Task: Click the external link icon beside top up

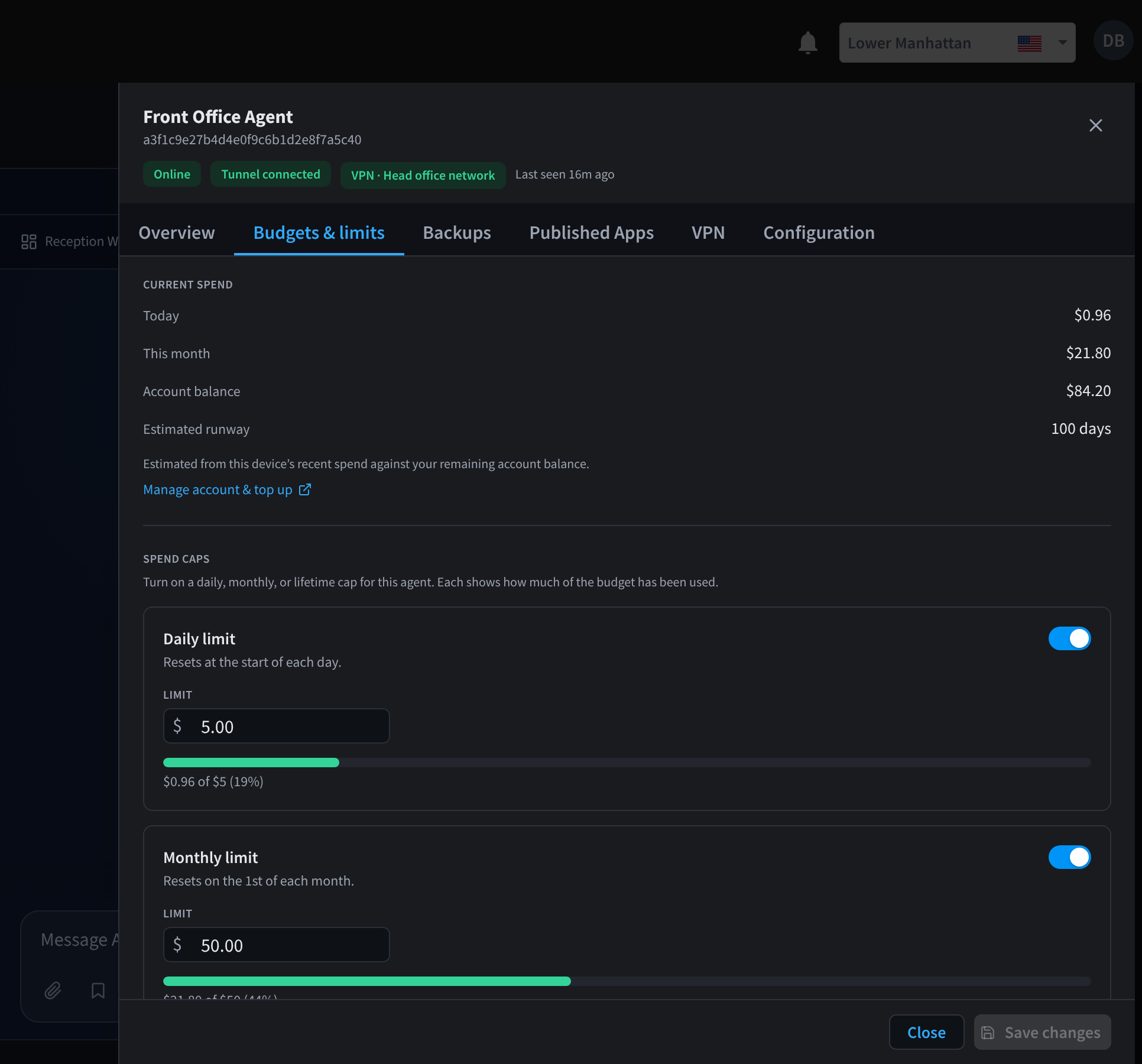Action: [x=304, y=489]
